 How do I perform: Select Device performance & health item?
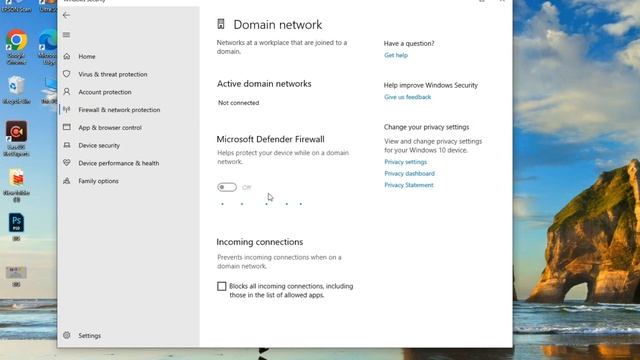pyautogui.click(x=119, y=163)
